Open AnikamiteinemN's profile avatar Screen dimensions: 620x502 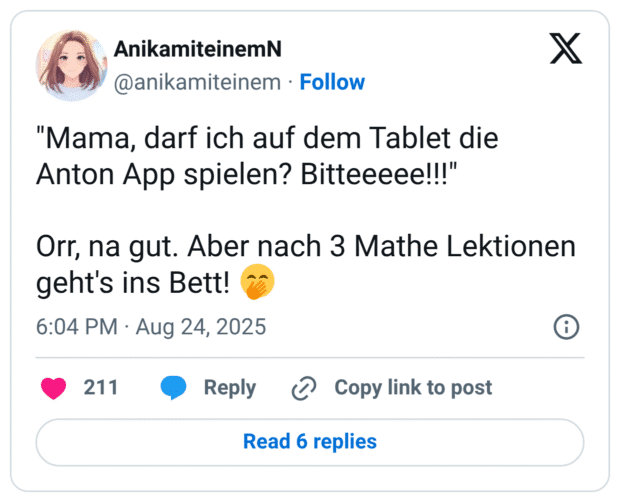[x=70, y=65]
